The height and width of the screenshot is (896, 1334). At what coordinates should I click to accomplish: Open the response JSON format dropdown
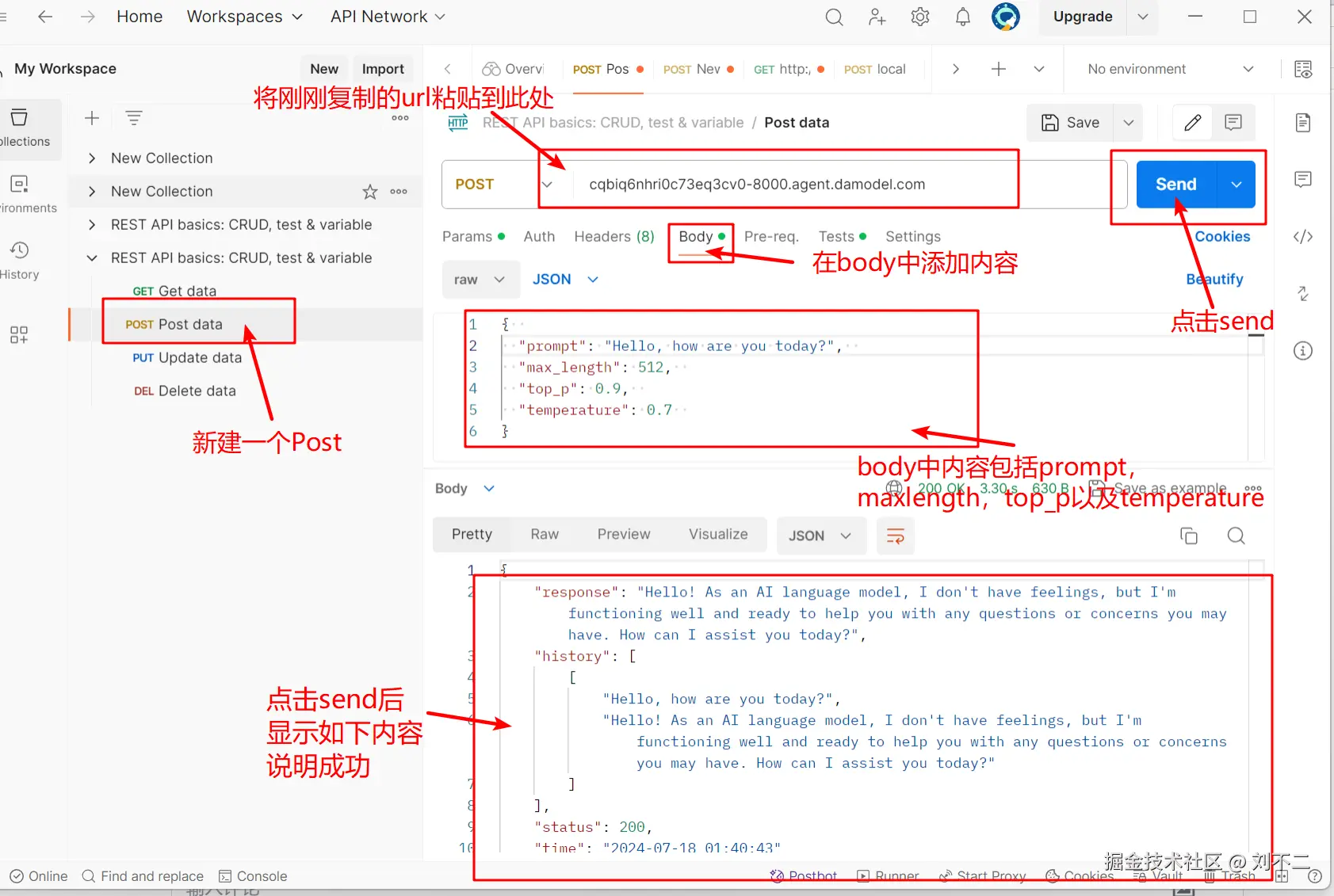820,536
